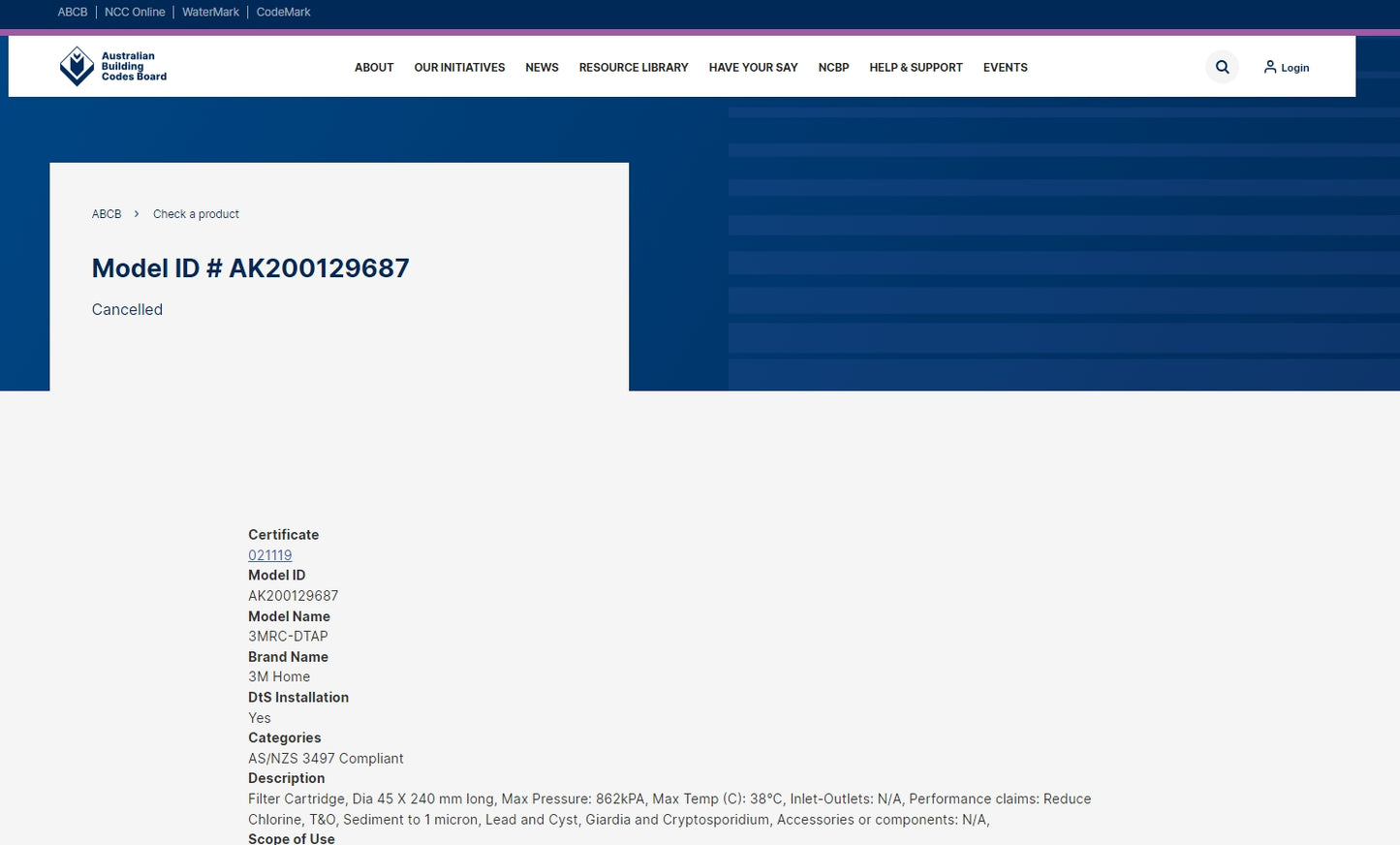Image resolution: width=1400 pixels, height=845 pixels.
Task: Click the search magnifier icon
Action: click(x=1222, y=67)
